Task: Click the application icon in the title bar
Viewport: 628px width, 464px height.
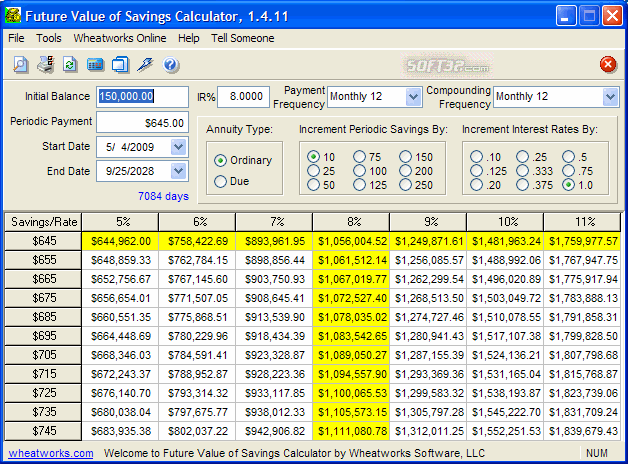Action: (x=12, y=16)
